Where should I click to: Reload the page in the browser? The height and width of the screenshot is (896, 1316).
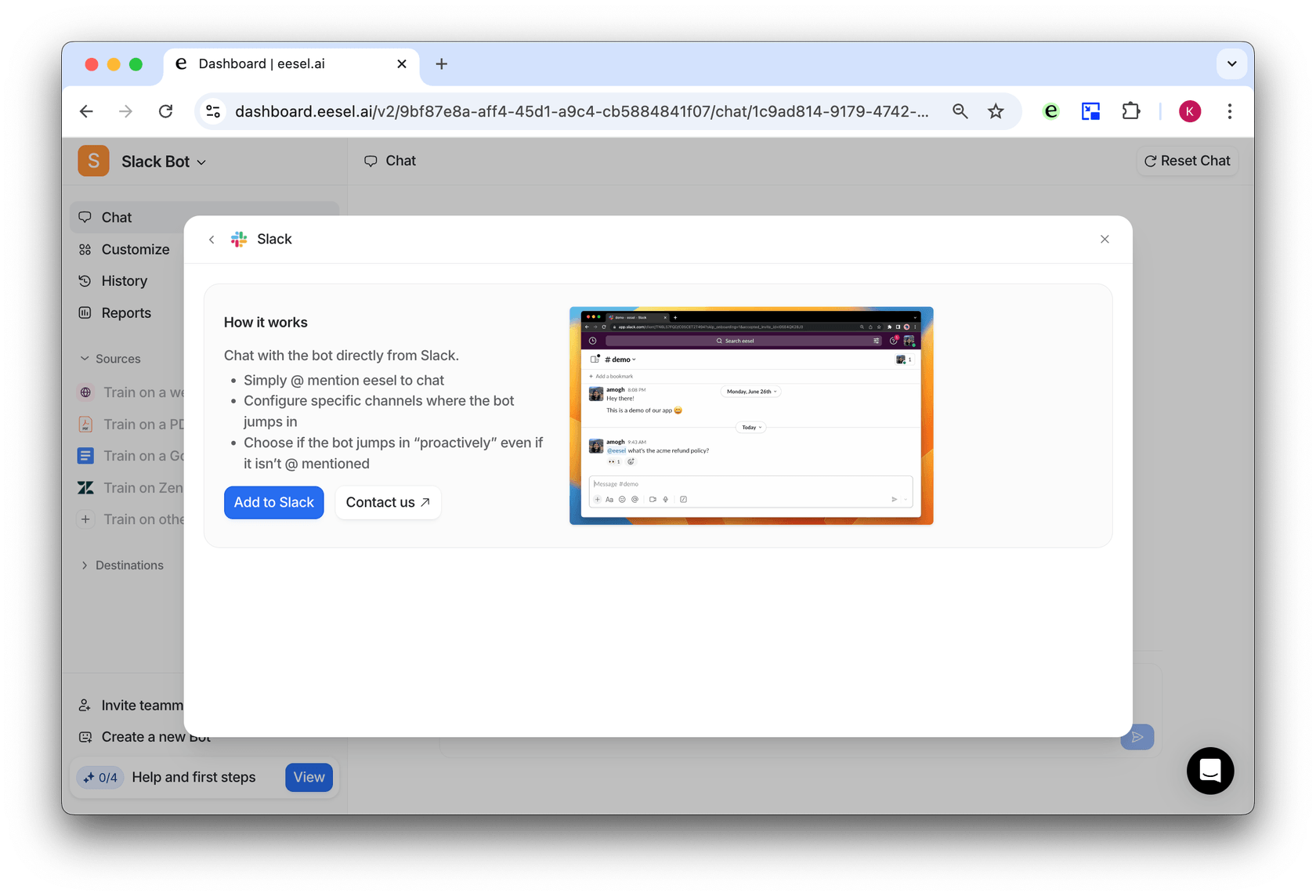click(x=165, y=111)
